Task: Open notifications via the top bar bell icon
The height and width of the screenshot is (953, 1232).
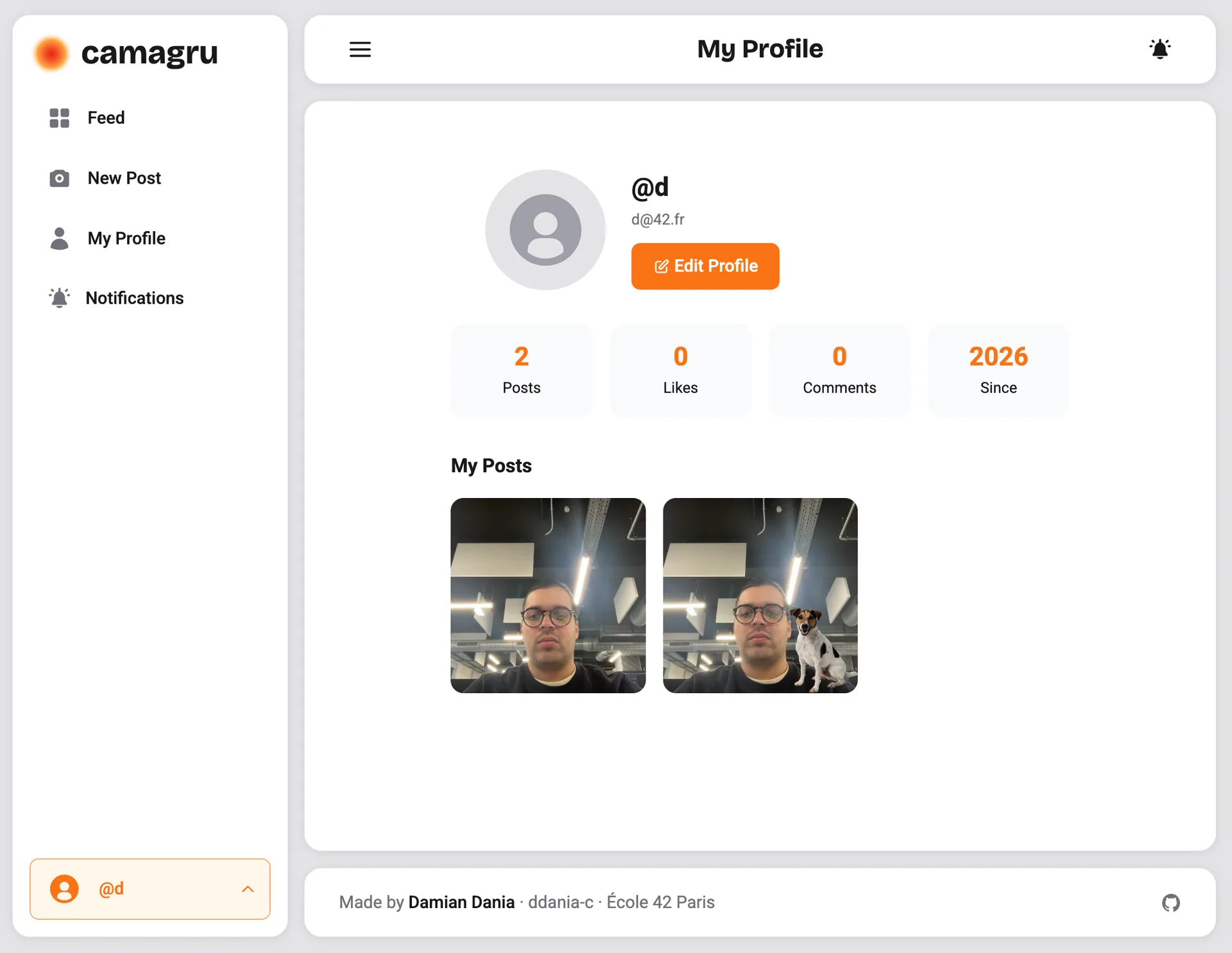Action: [1159, 49]
